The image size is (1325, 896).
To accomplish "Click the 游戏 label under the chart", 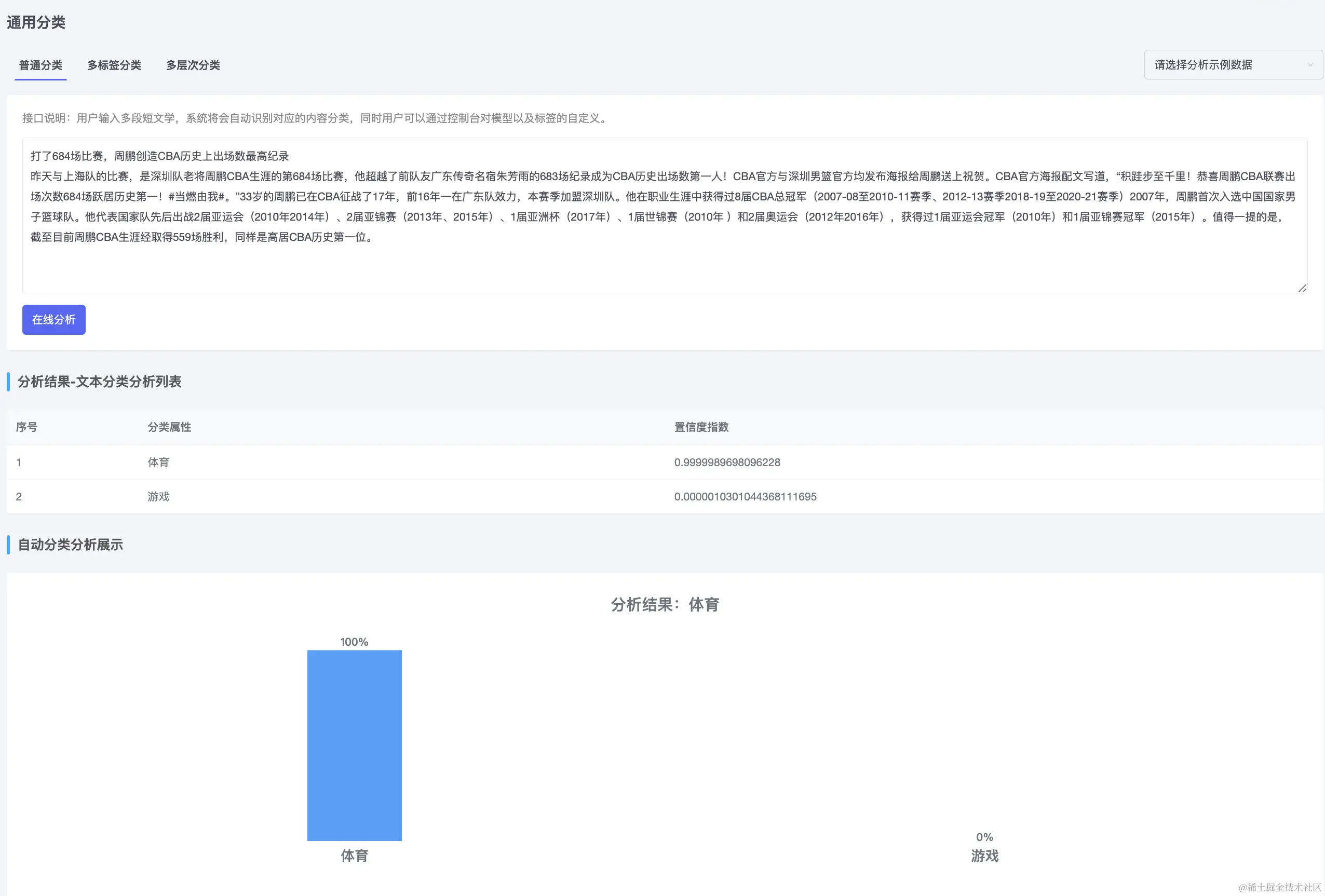I will click(x=984, y=856).
